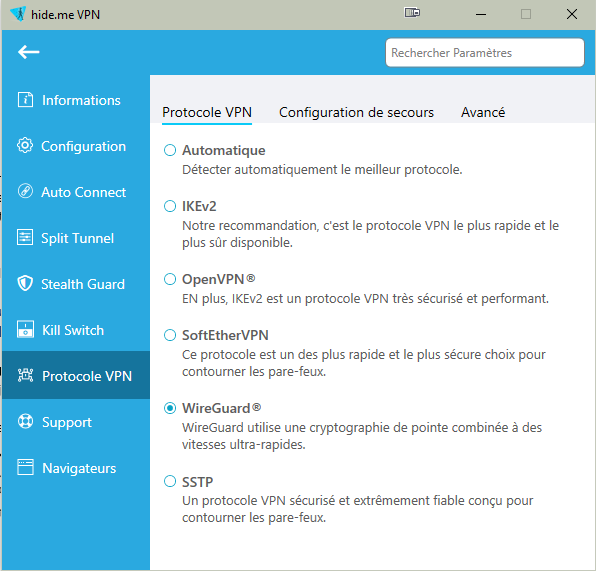Image resolution: width=596 pixels, height=571 pixels.
Task: Switch to Configuration de secours tab
Action: (356, 113)
